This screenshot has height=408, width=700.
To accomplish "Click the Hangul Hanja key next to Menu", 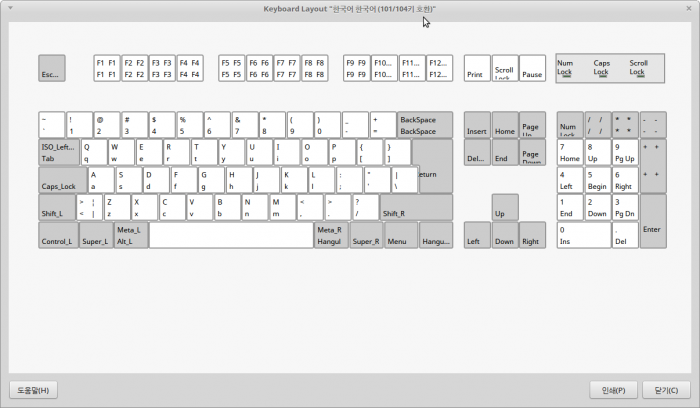I will click(436, 235).
